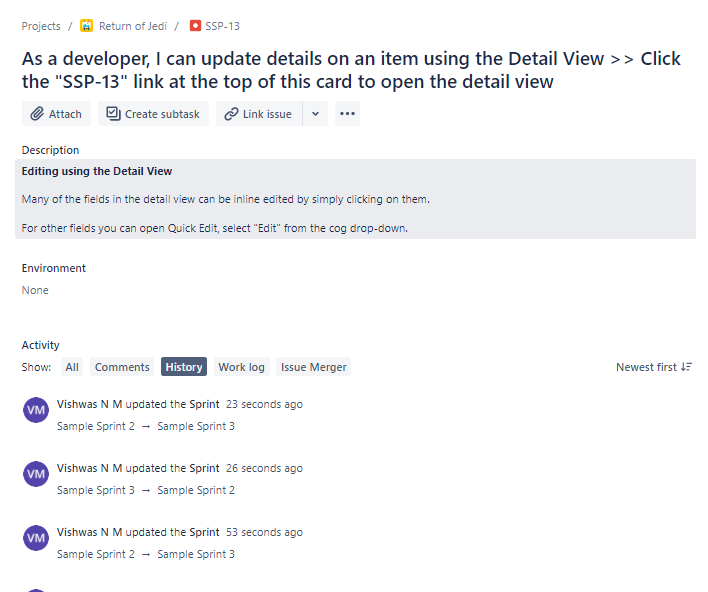This screenshot has width=708, height=592.
Task: Click the Link issue button
Action: coord(259,114)
